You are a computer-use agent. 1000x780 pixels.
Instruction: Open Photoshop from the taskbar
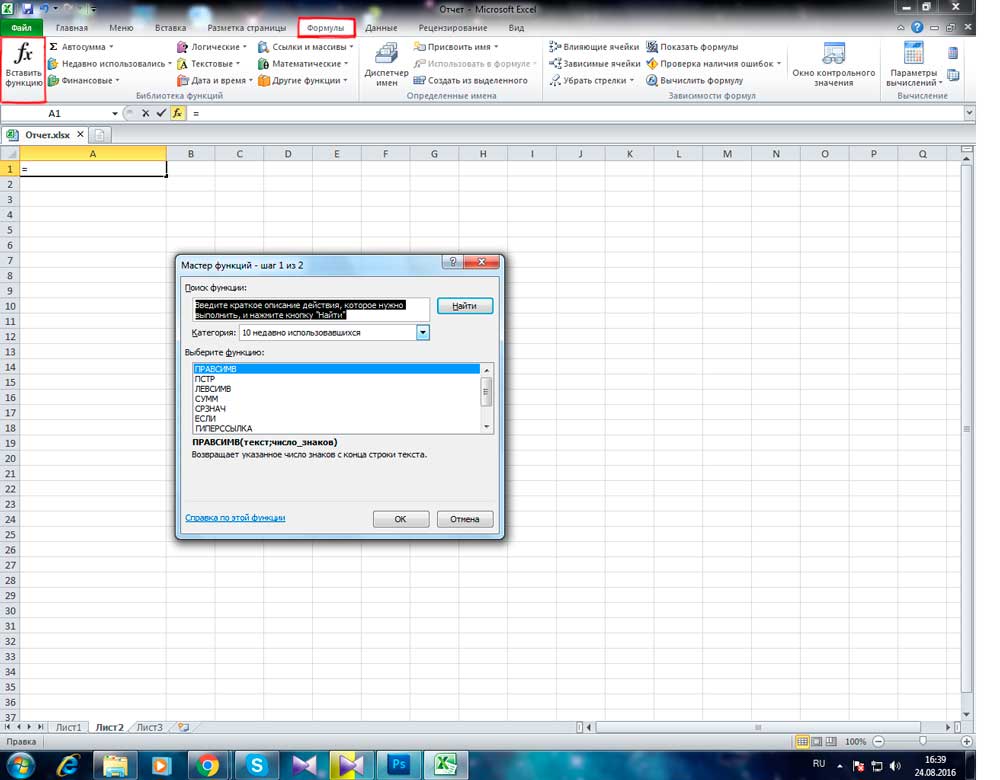[400, 765]
